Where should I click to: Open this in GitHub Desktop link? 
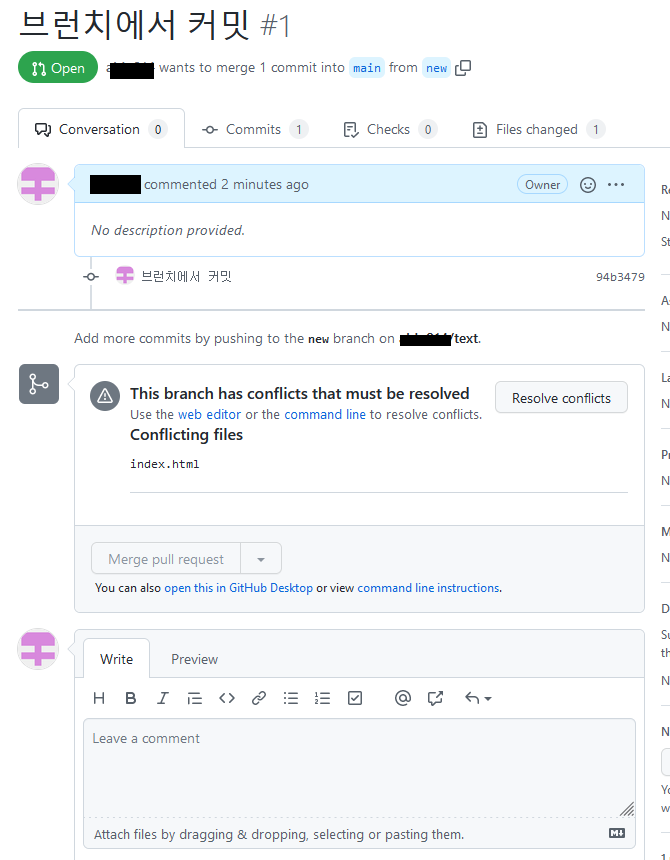coord(239,588)
